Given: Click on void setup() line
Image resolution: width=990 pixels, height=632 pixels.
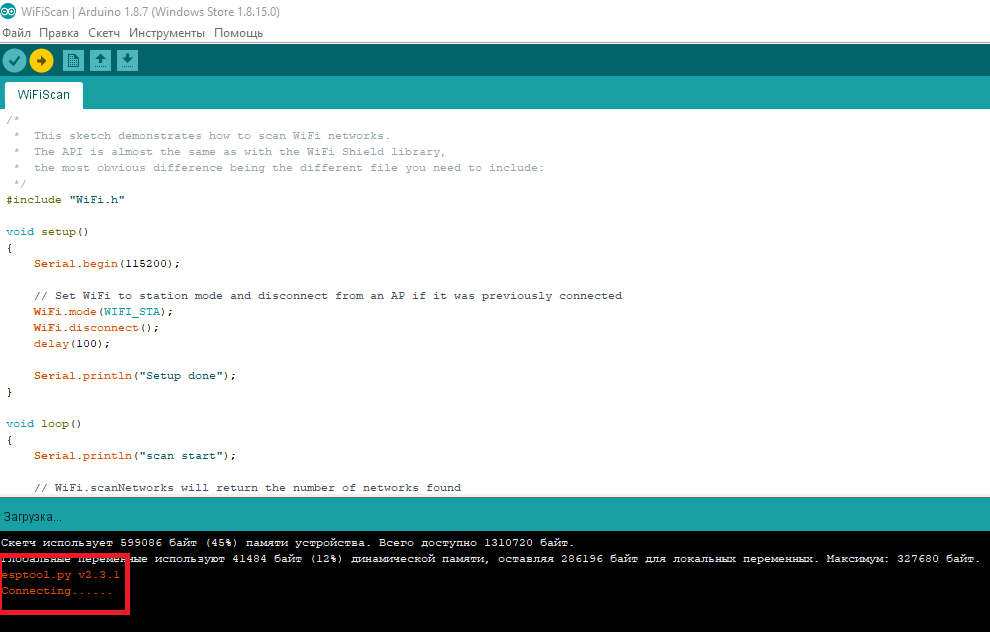Looking at the screenshot, I should click(47, 232).
